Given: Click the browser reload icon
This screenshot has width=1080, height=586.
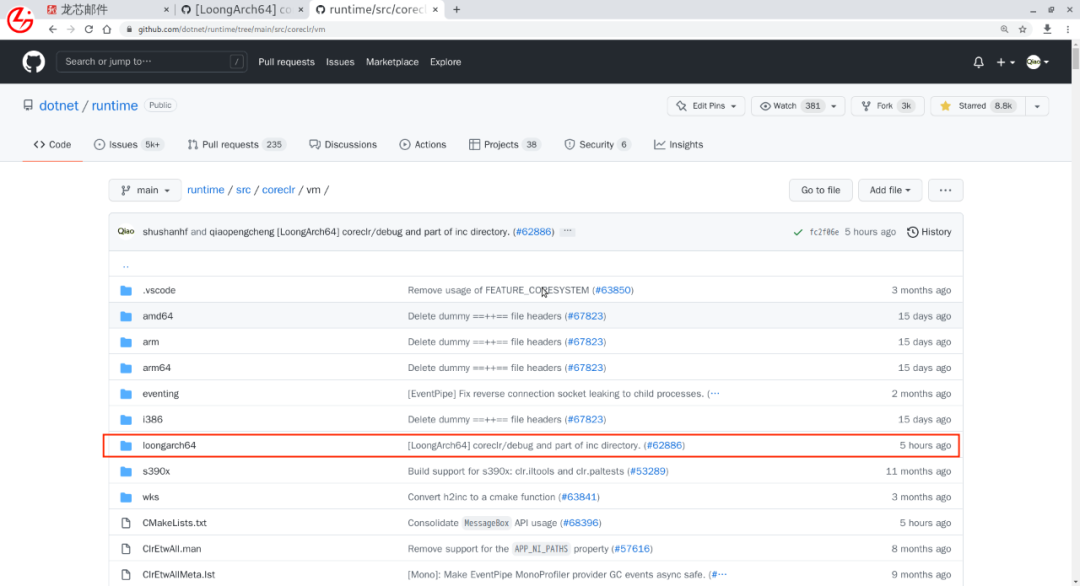Looking at the screenshot, I should 90,29.
